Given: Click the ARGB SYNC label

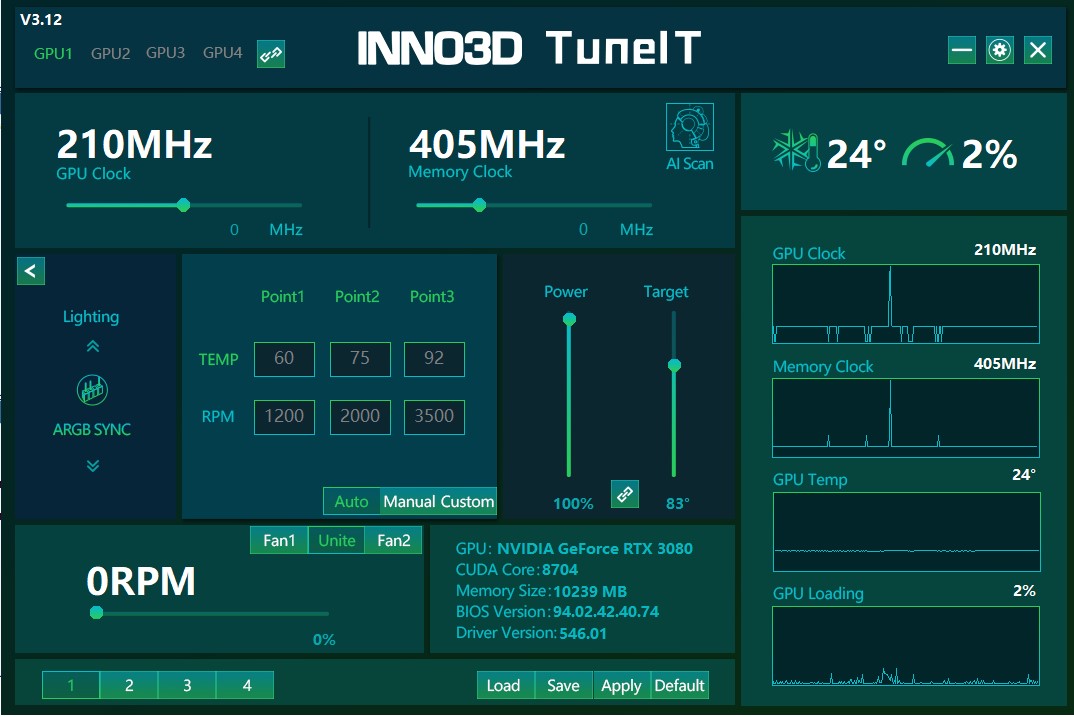Looking at the screenshot, I should coord(92,429).
